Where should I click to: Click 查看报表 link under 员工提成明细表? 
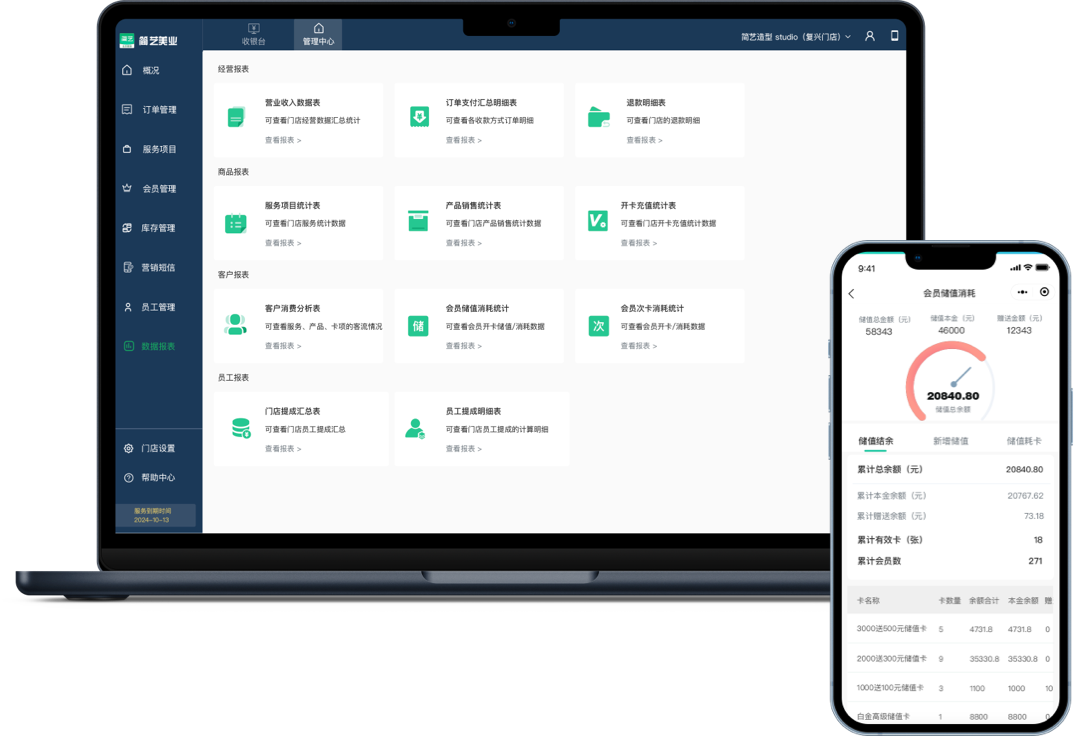pos(464,449)
